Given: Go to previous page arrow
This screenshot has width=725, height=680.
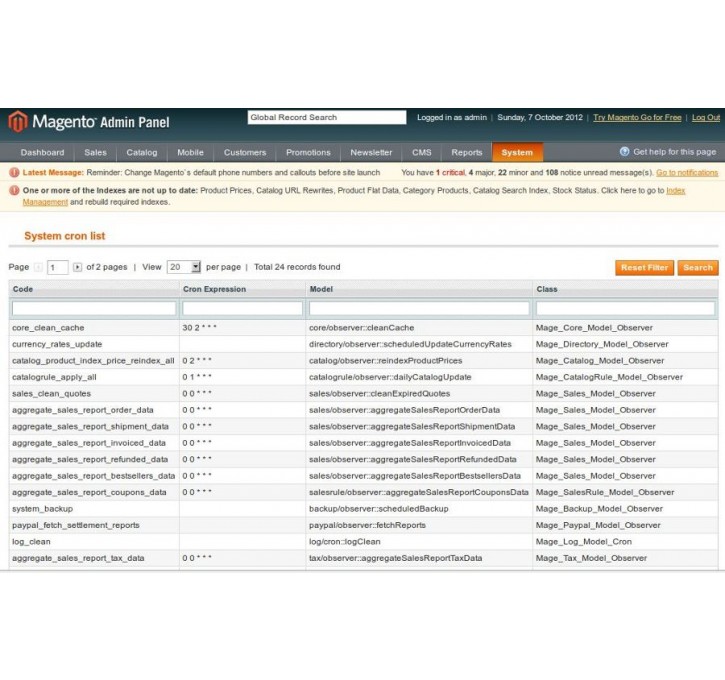Looking at the screenshot, I should 38,267.
